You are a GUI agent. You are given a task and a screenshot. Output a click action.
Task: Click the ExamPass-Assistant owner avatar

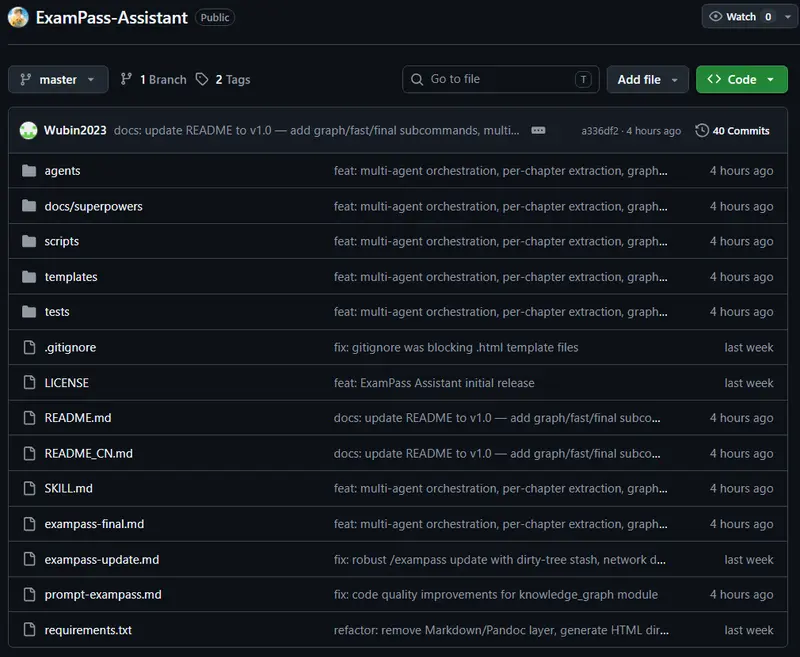18,17
